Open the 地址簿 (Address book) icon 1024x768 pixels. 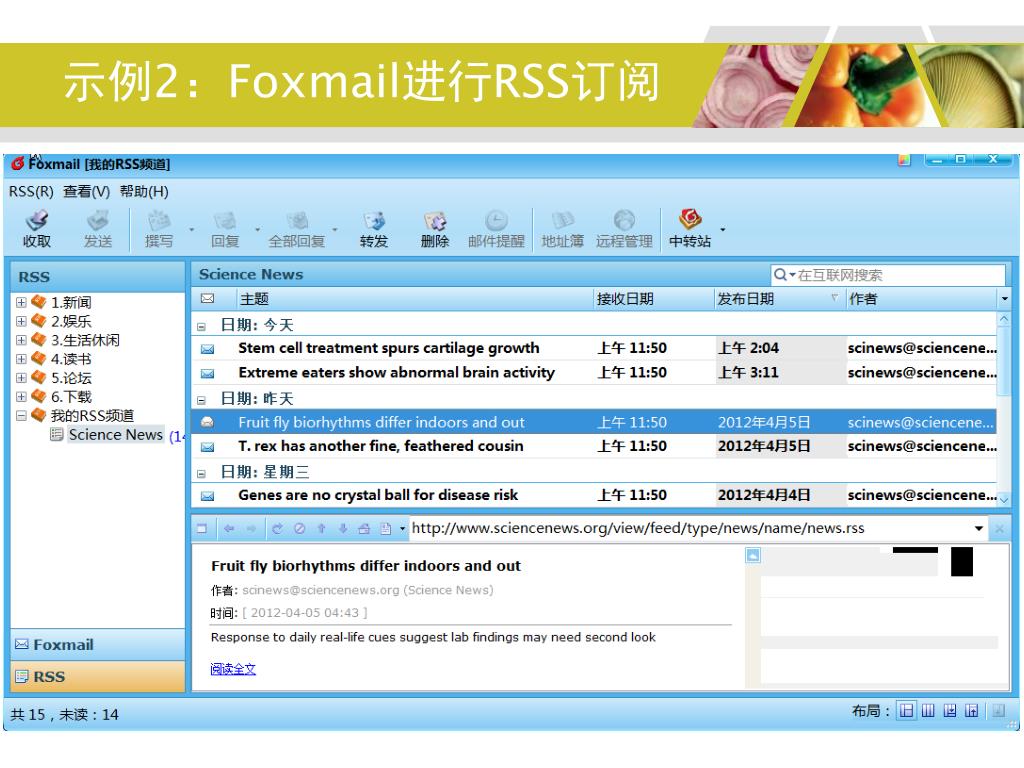tap(562, 220)
